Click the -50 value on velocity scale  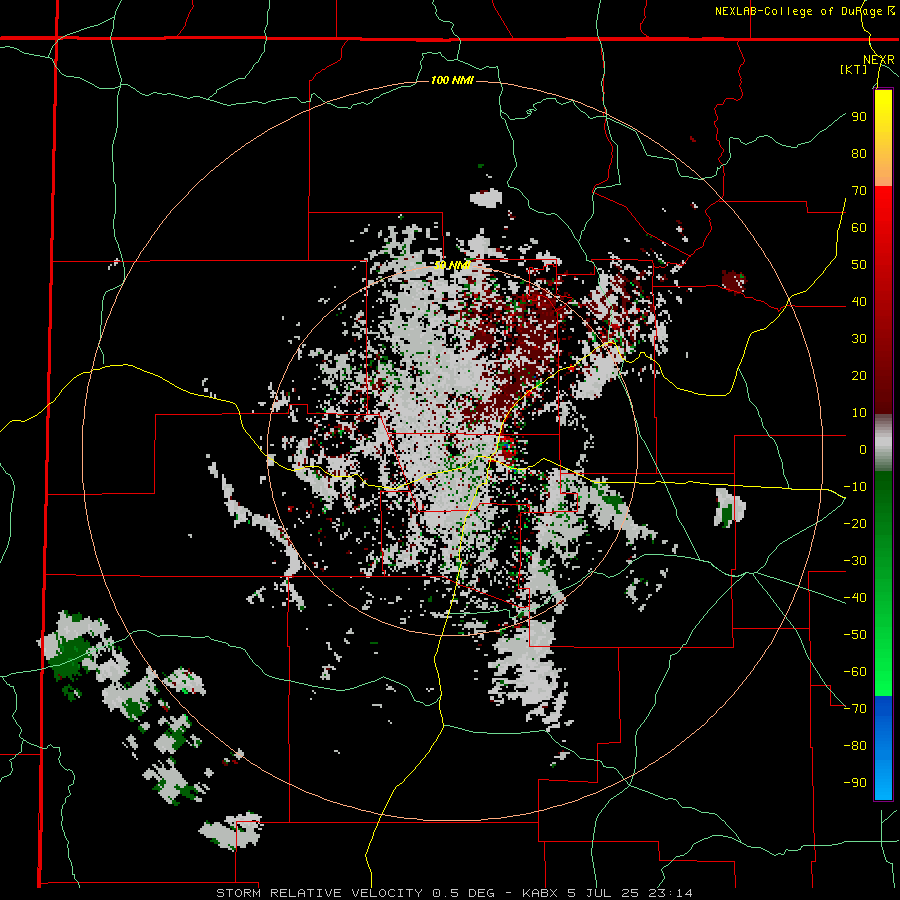[x=855, y=635]
